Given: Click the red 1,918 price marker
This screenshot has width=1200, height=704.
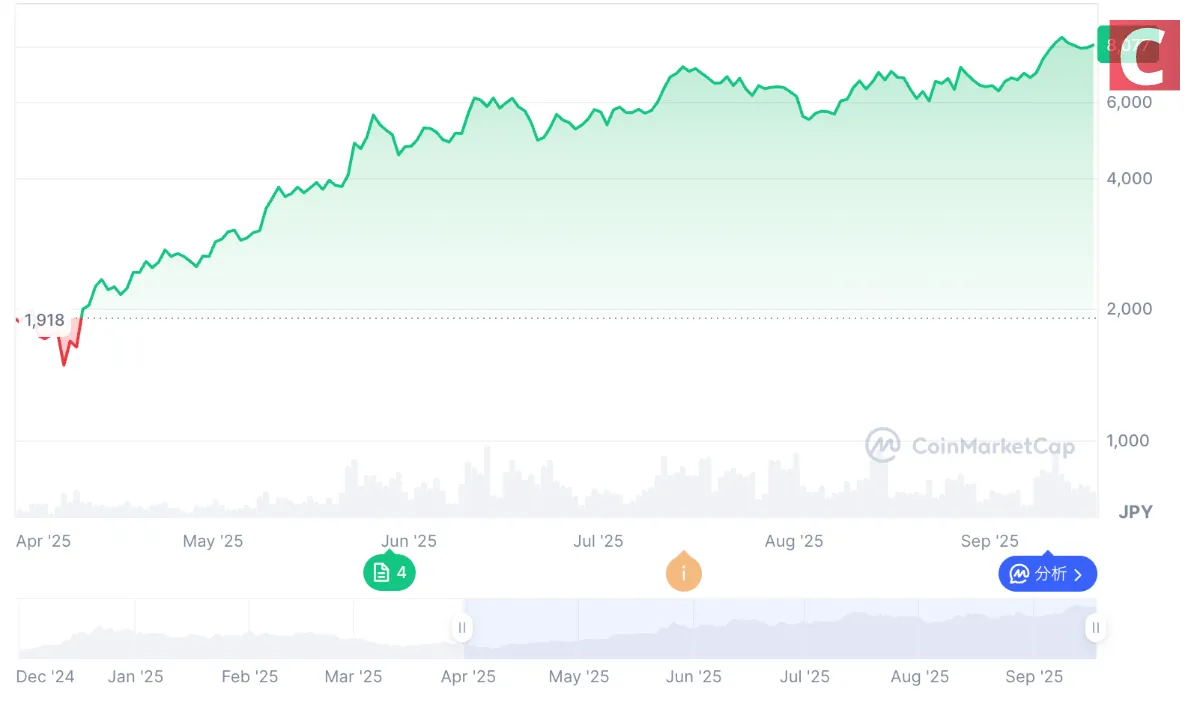Looking at the screenshot, I should coord(43,320).
